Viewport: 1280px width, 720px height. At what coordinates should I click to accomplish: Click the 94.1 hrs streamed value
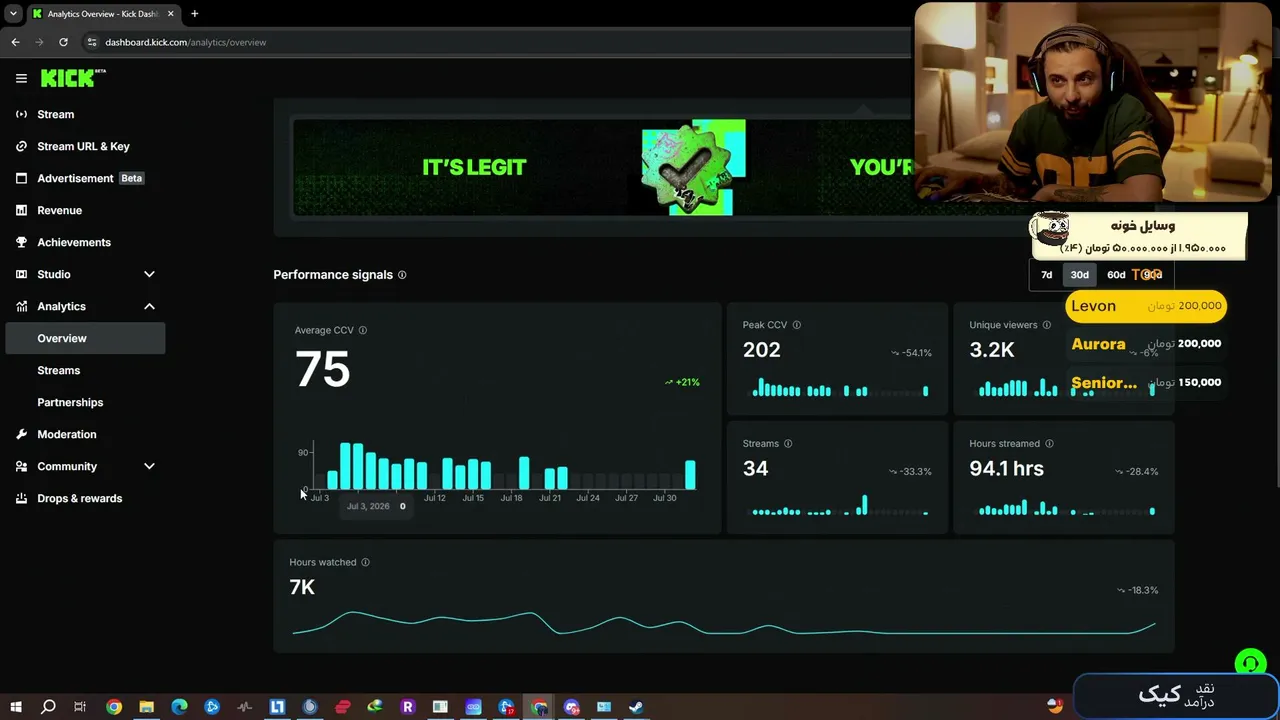click(x=1006, y=468)
